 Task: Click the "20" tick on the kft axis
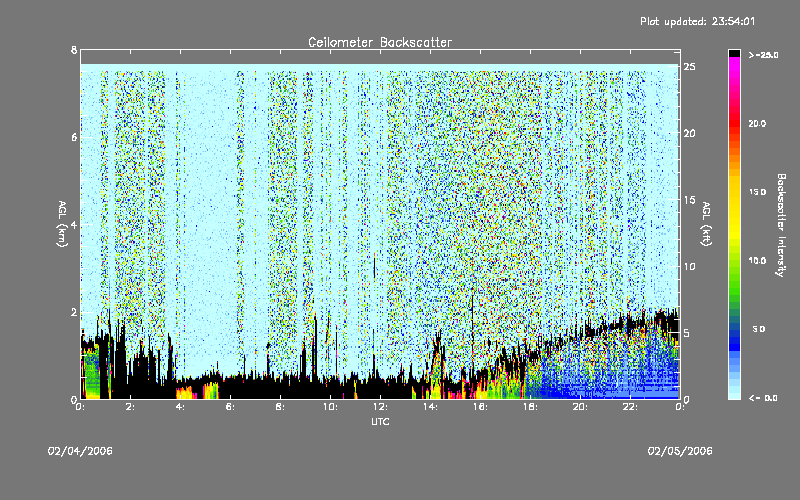[x=689, y=133]
